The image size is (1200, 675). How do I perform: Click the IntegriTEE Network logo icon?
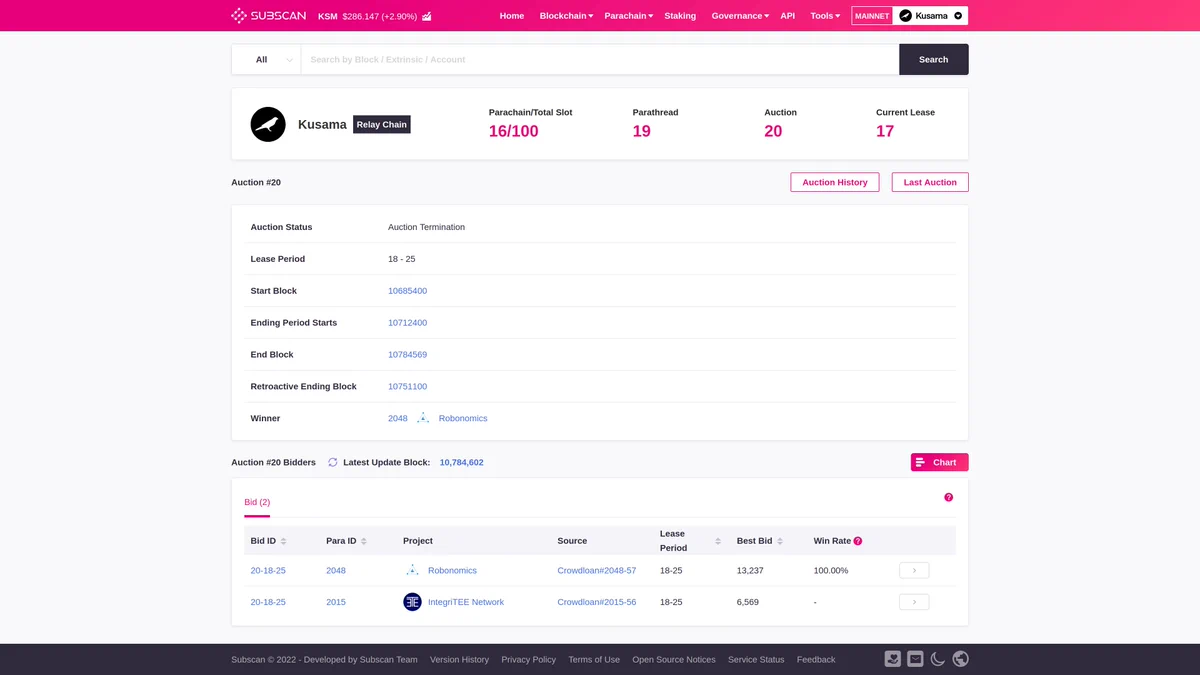click(x=412, y=602)
